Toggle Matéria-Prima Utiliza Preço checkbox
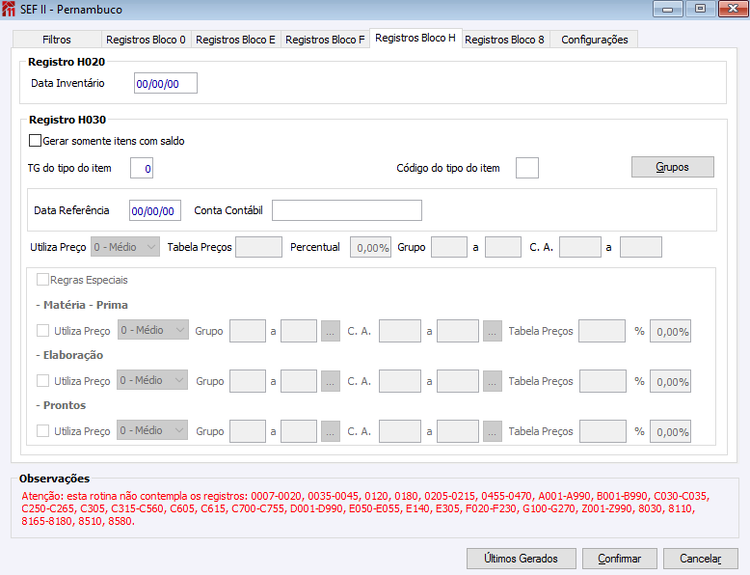The image size is (750, 575). [43, 331]
